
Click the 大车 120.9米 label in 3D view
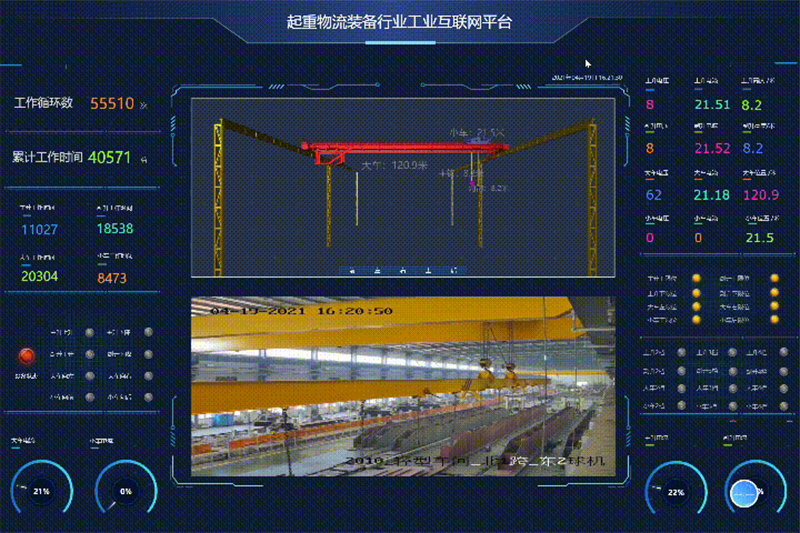(393, 165)
